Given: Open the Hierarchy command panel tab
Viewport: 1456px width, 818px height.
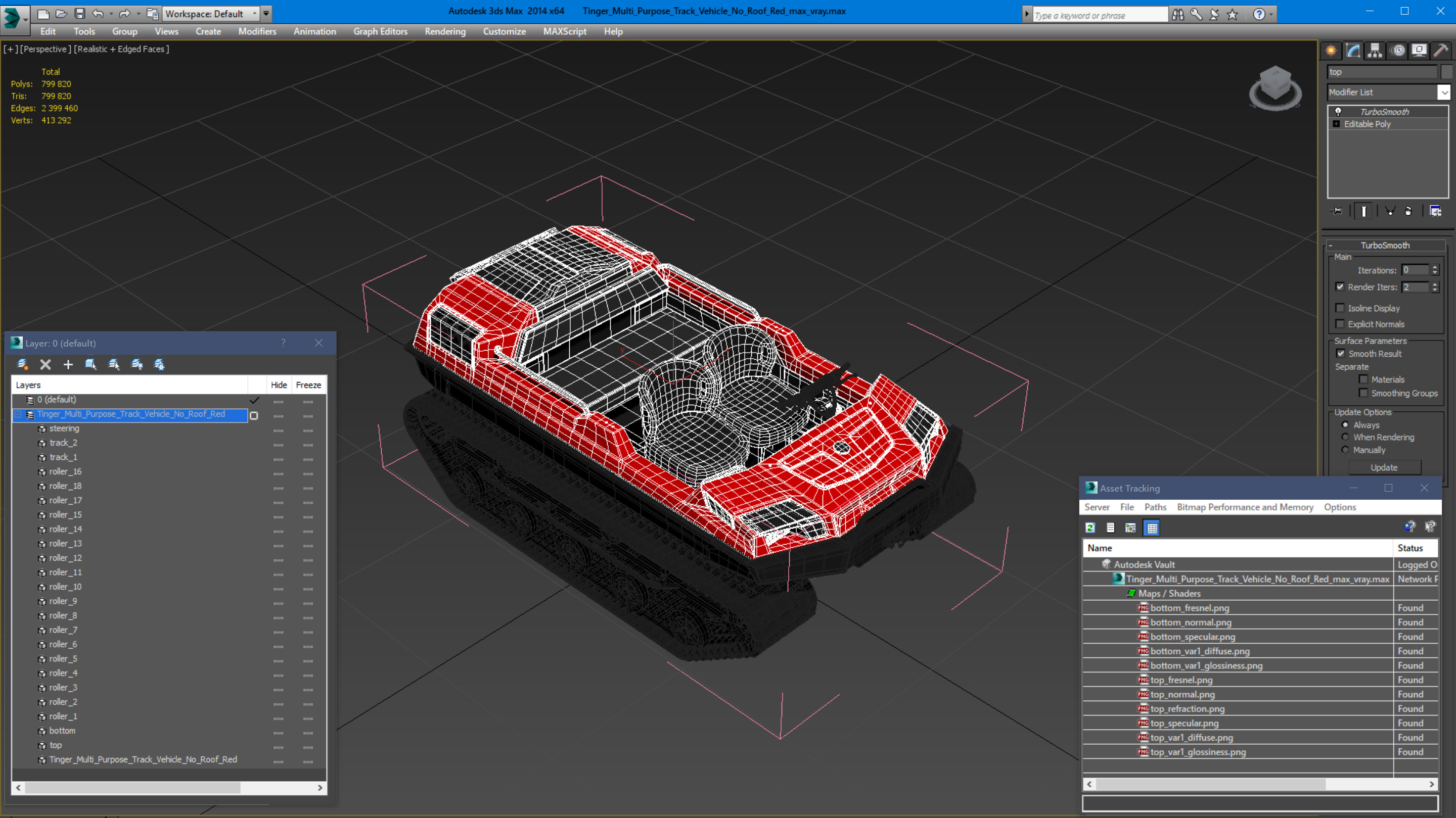Looking at the screenshot, I should [1375, 51].
